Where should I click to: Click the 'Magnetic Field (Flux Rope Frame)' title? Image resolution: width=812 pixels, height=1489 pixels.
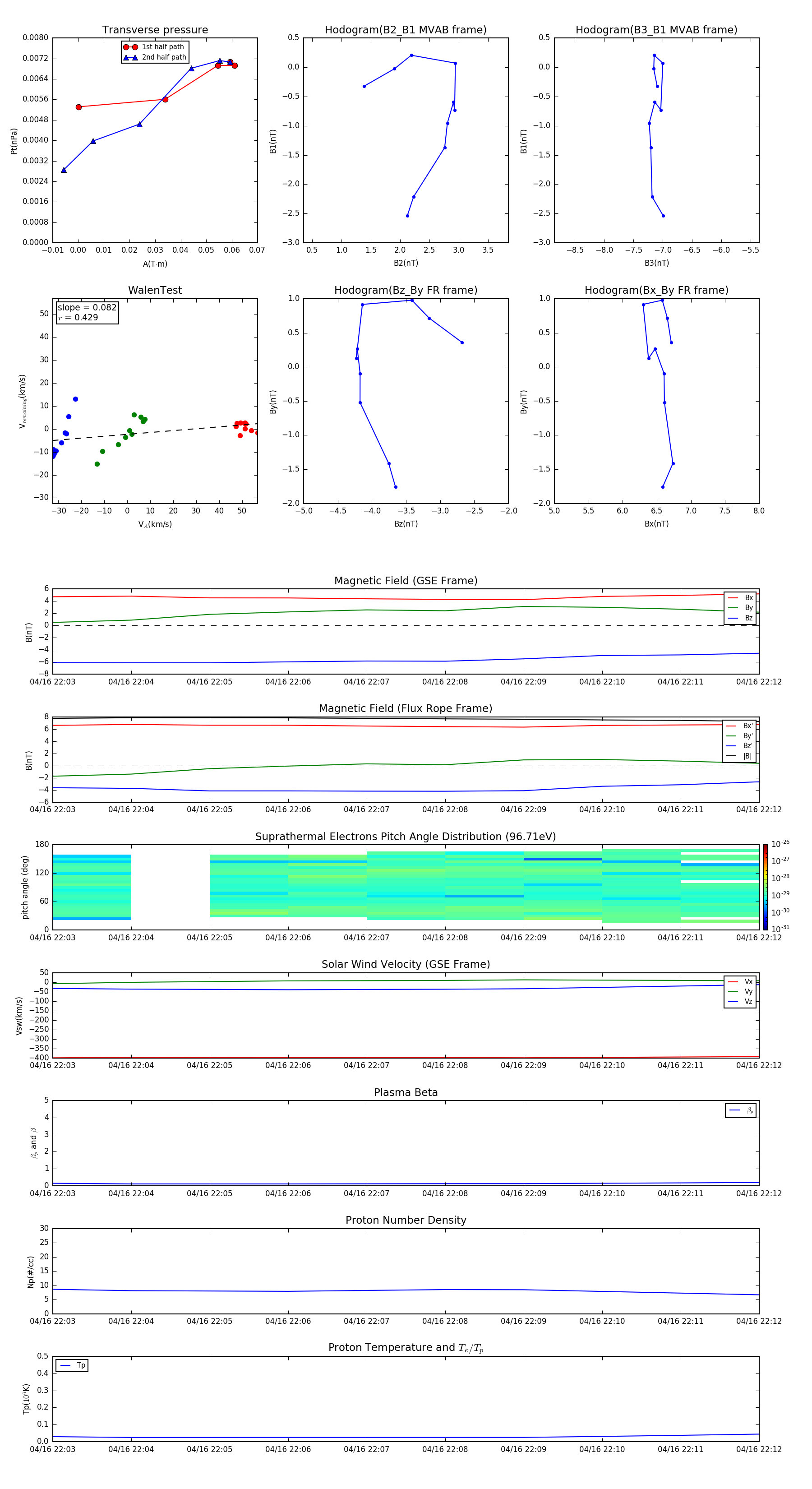(406, 709)
